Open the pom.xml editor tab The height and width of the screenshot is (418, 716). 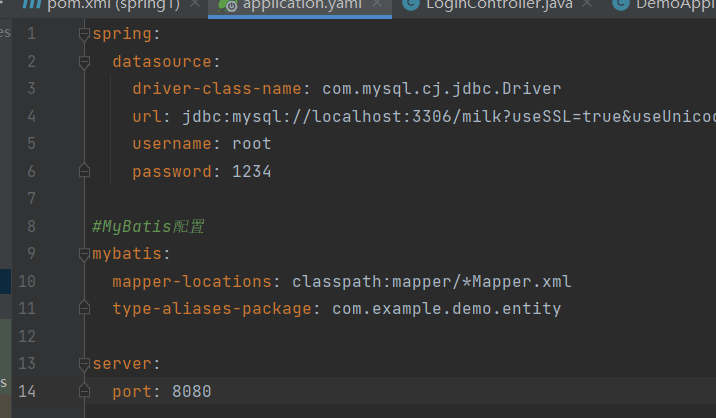[x=110, y=5]
